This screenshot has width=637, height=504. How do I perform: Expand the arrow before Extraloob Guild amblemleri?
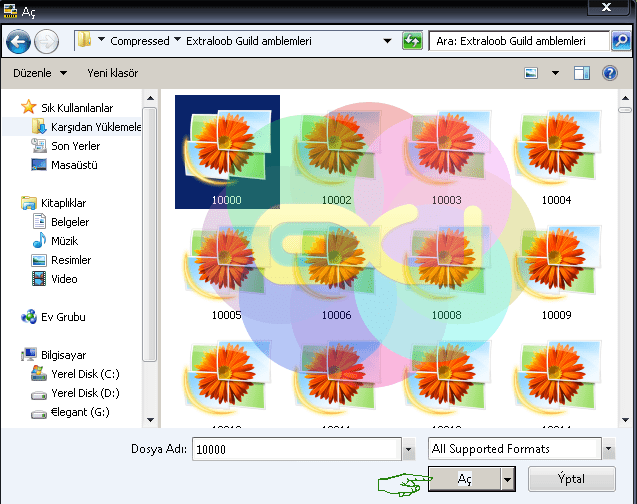[x=177, y=40]
